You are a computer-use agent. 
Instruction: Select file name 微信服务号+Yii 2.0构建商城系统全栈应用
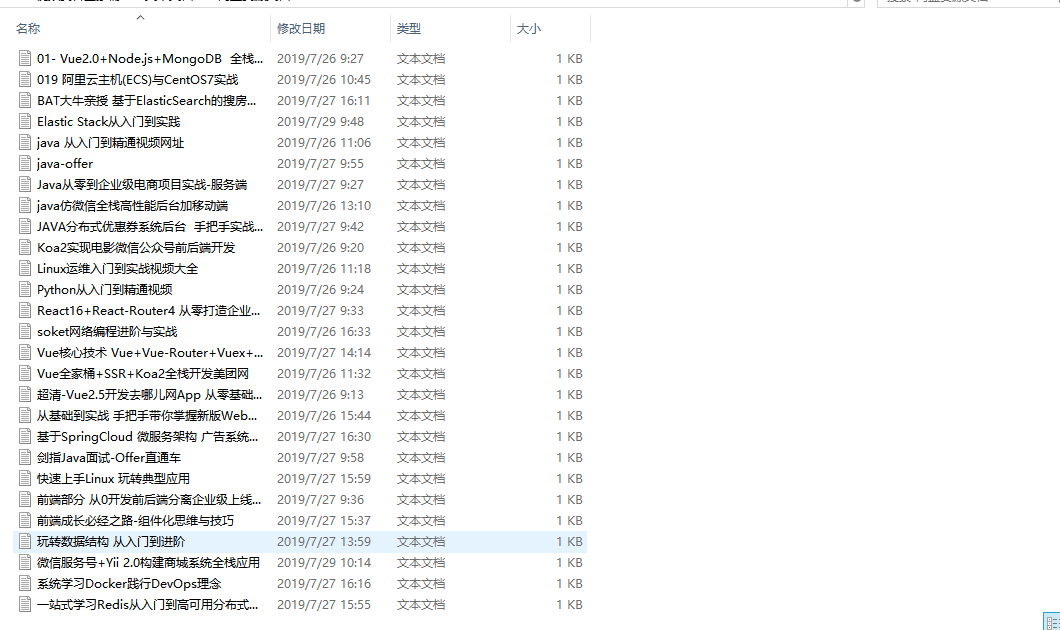pyautogui.click(x=148, y=562)
